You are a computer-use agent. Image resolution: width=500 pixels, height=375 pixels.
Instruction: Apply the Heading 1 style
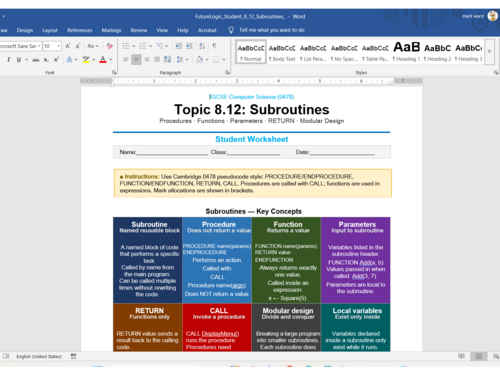tap(406, 52)
